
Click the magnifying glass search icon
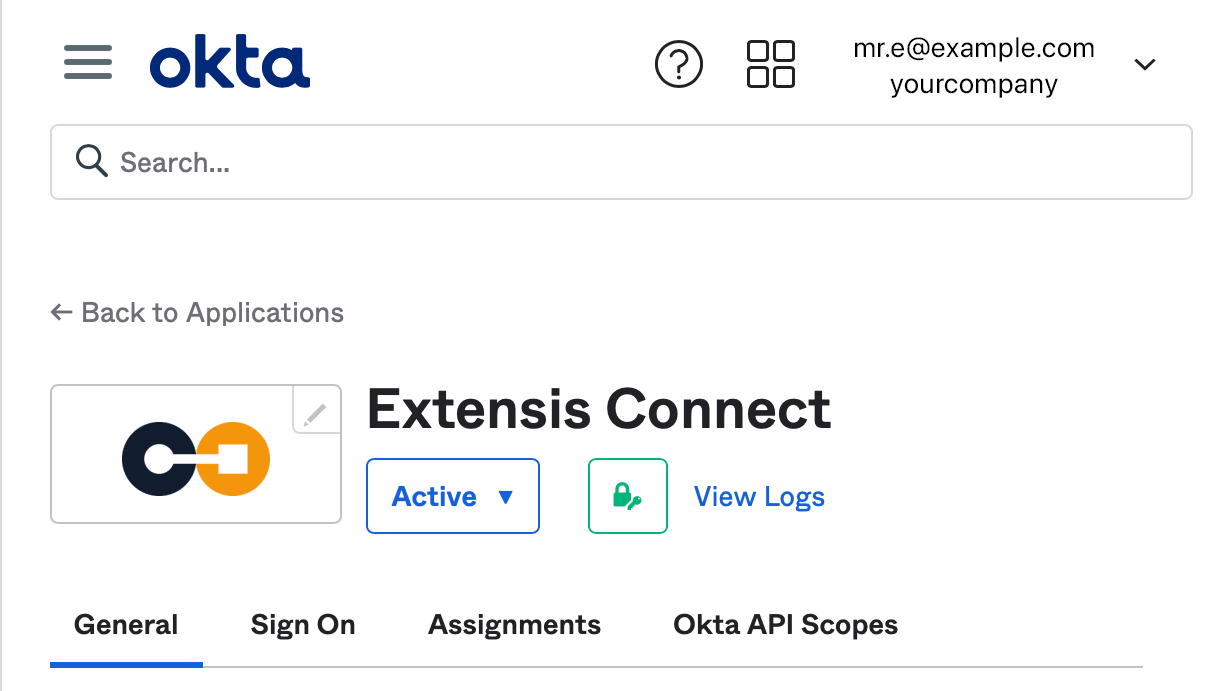click(x=92, y=161)
